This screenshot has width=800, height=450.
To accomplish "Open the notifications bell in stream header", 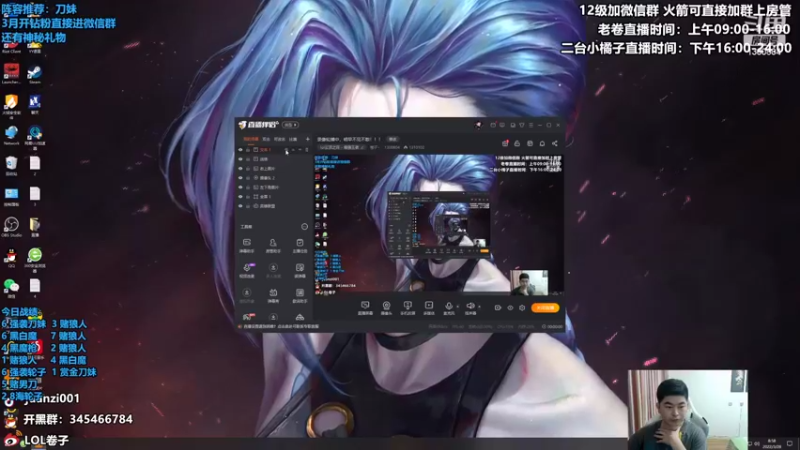I will 542,143.
